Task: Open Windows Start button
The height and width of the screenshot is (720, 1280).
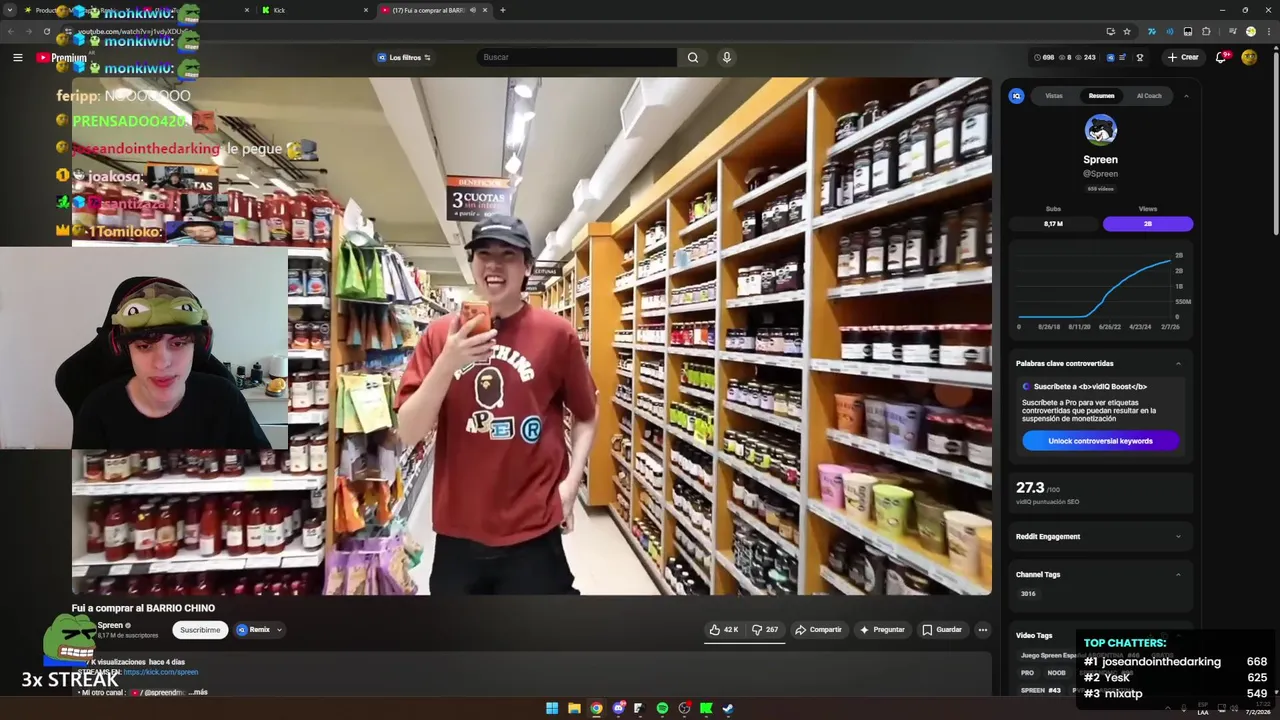Action: (552, 708)
